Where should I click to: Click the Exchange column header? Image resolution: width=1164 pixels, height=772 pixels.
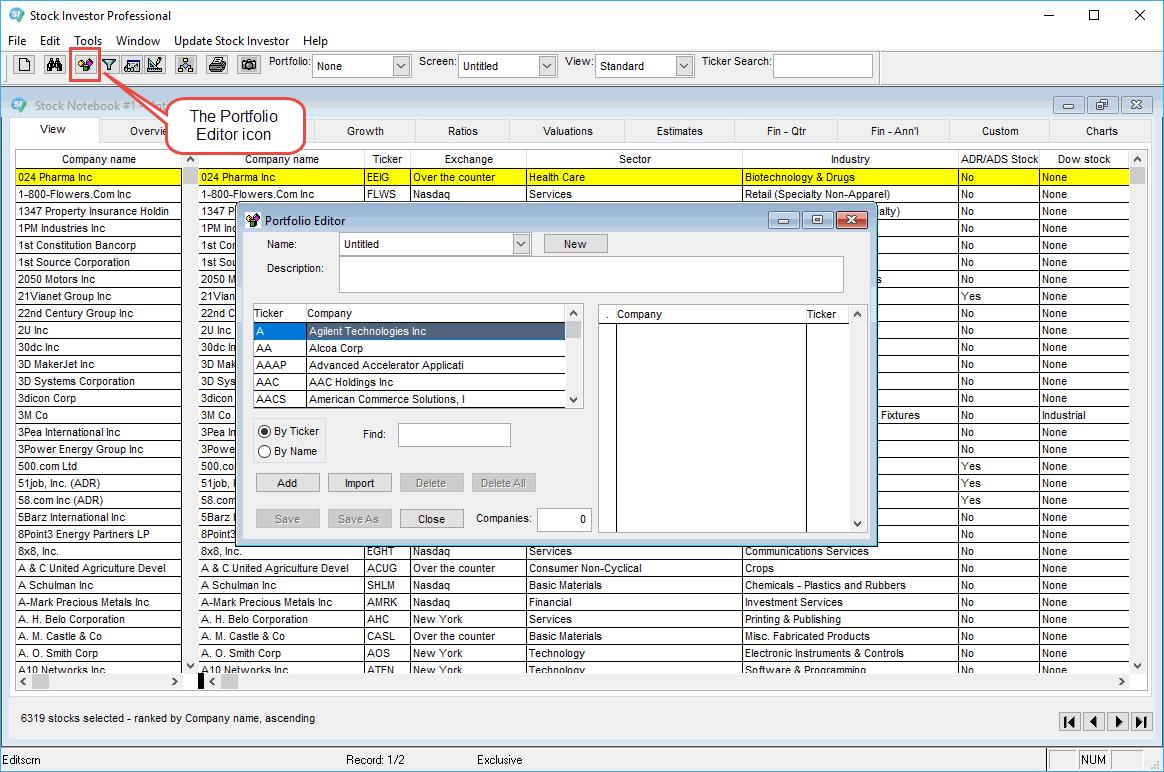(x=468, y=159)
